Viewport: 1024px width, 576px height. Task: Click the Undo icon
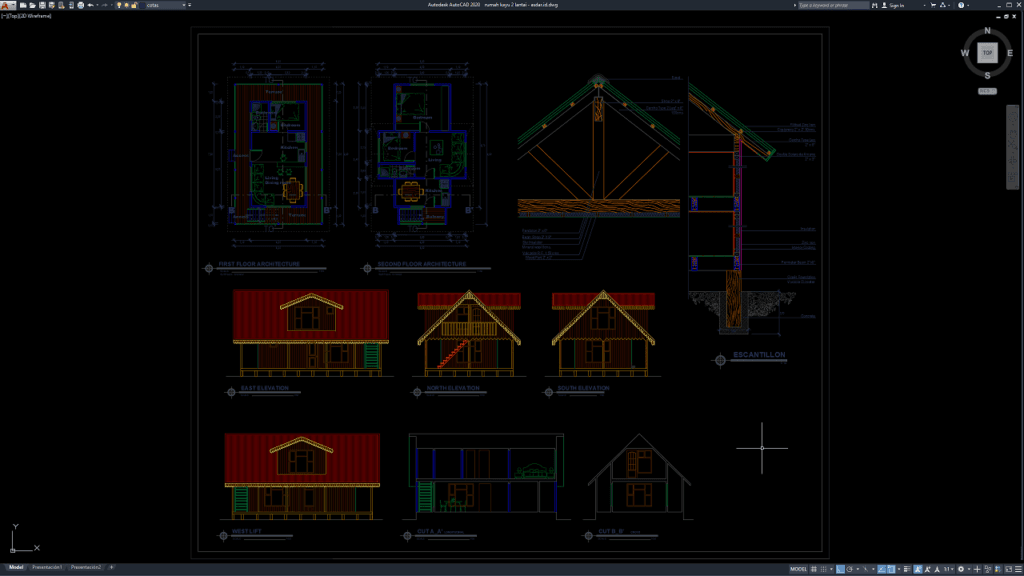pos(90,5)
